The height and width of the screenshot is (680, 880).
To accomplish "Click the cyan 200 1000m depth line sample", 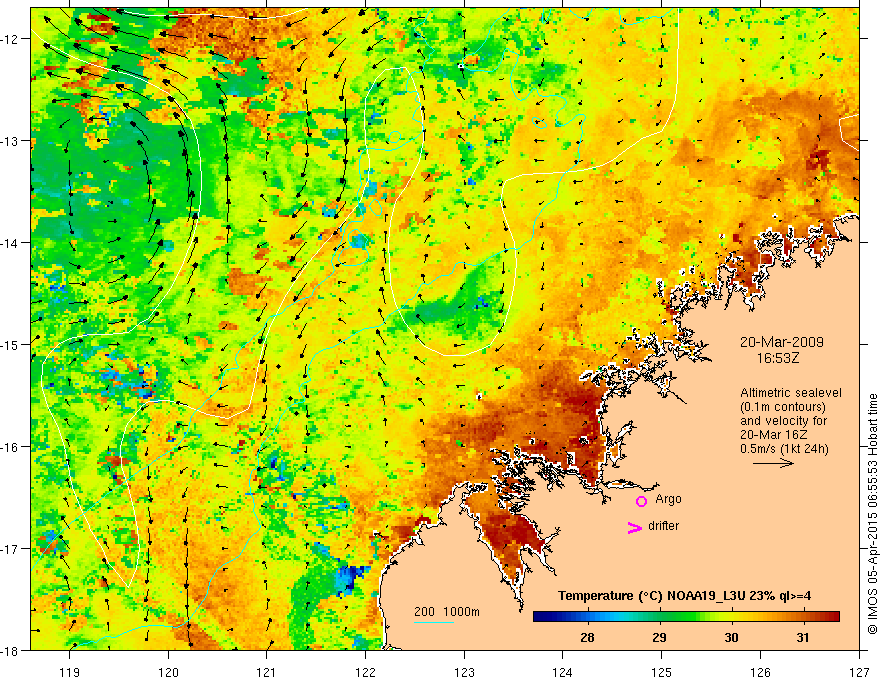I will pos(434,622).
